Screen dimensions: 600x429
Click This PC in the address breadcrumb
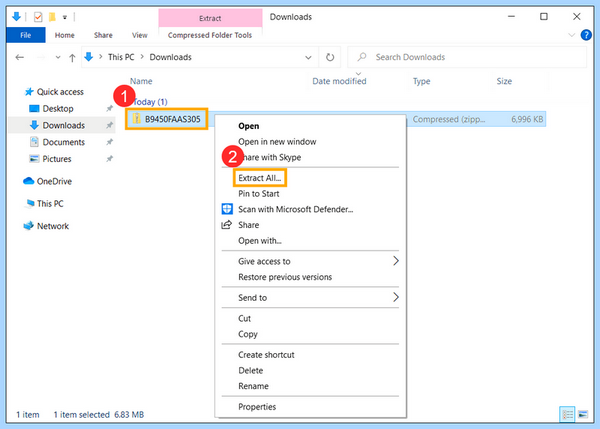121,57
